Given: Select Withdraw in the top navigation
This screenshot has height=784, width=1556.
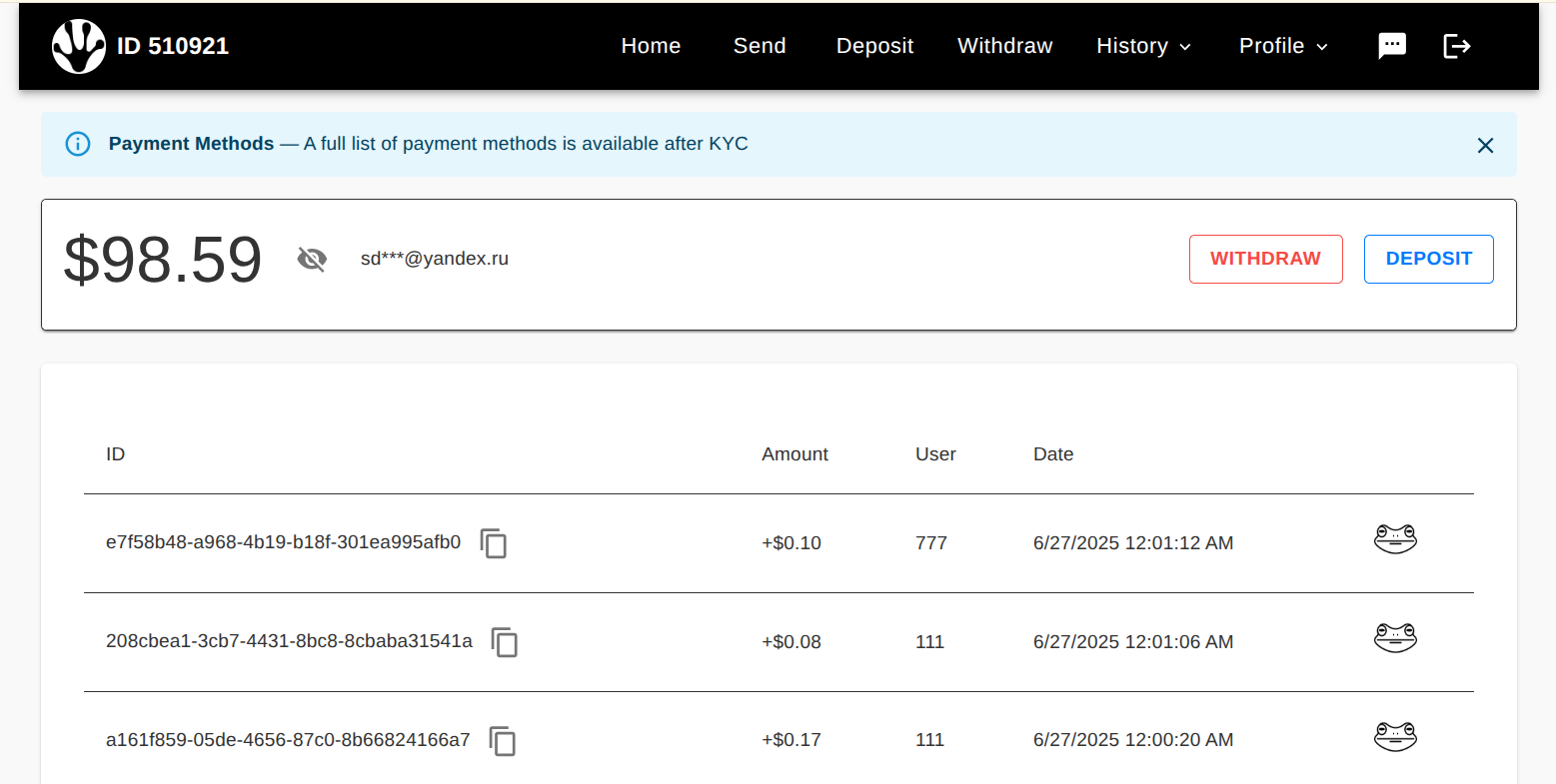Looking at the screenshot, I should (1004, 46).
